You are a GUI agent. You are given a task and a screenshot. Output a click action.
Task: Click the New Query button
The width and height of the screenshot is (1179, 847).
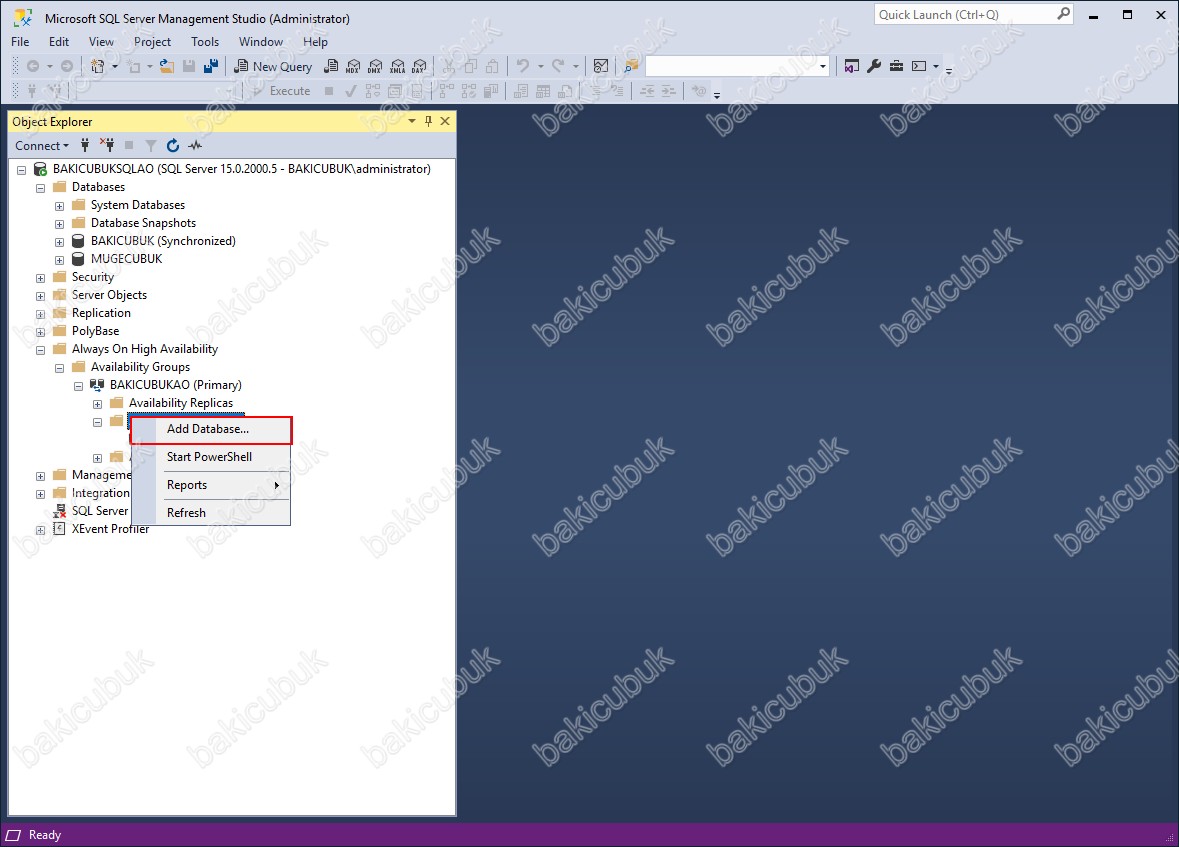[x=273, y=66]
